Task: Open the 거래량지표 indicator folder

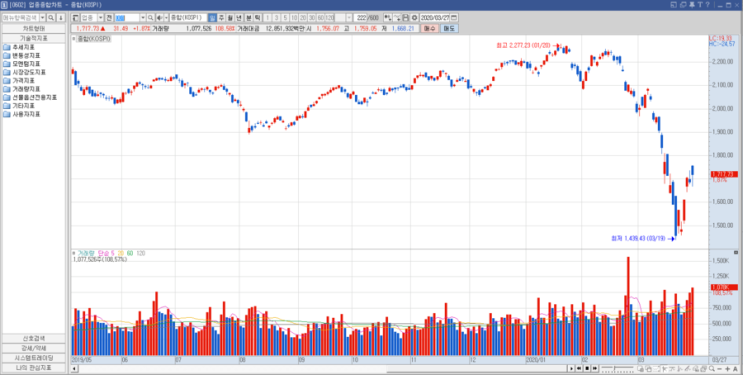Action: pos(22,89)
